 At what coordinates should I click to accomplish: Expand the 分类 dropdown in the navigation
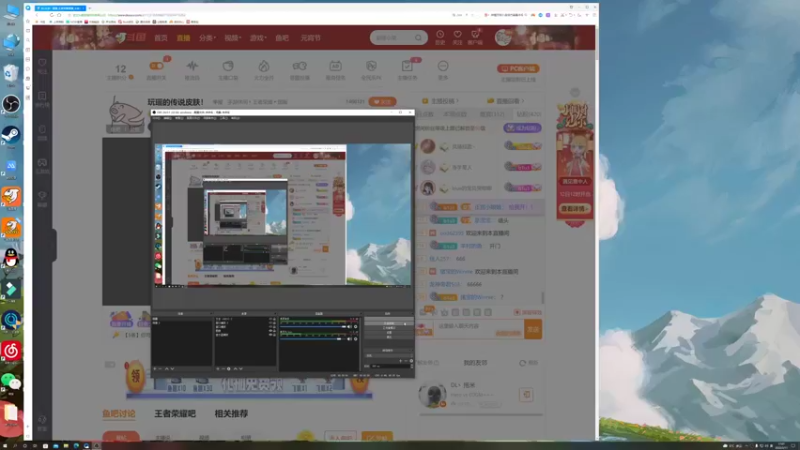point(207,38)
